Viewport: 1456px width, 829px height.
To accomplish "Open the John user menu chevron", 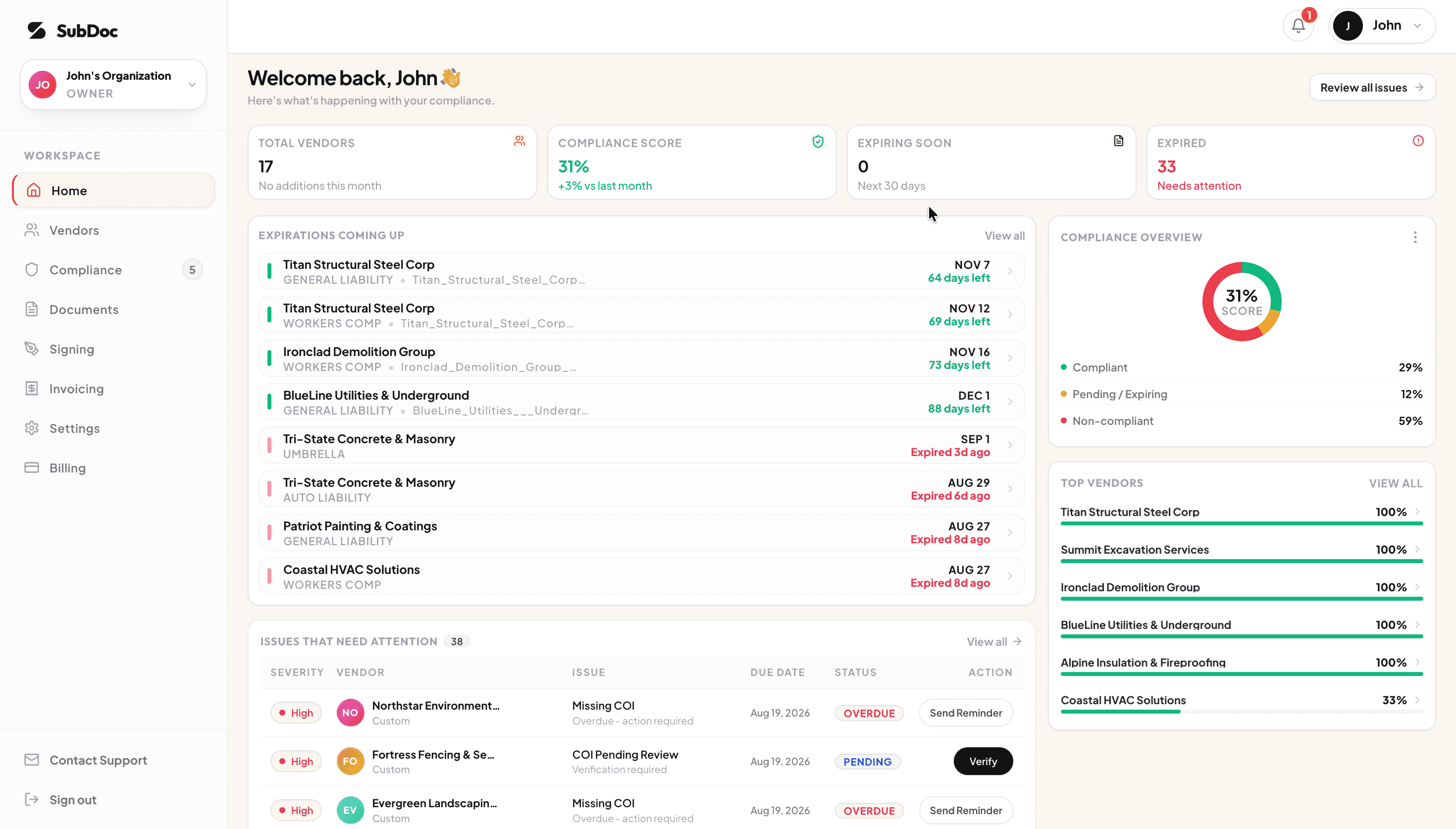I will (1417, 26).
